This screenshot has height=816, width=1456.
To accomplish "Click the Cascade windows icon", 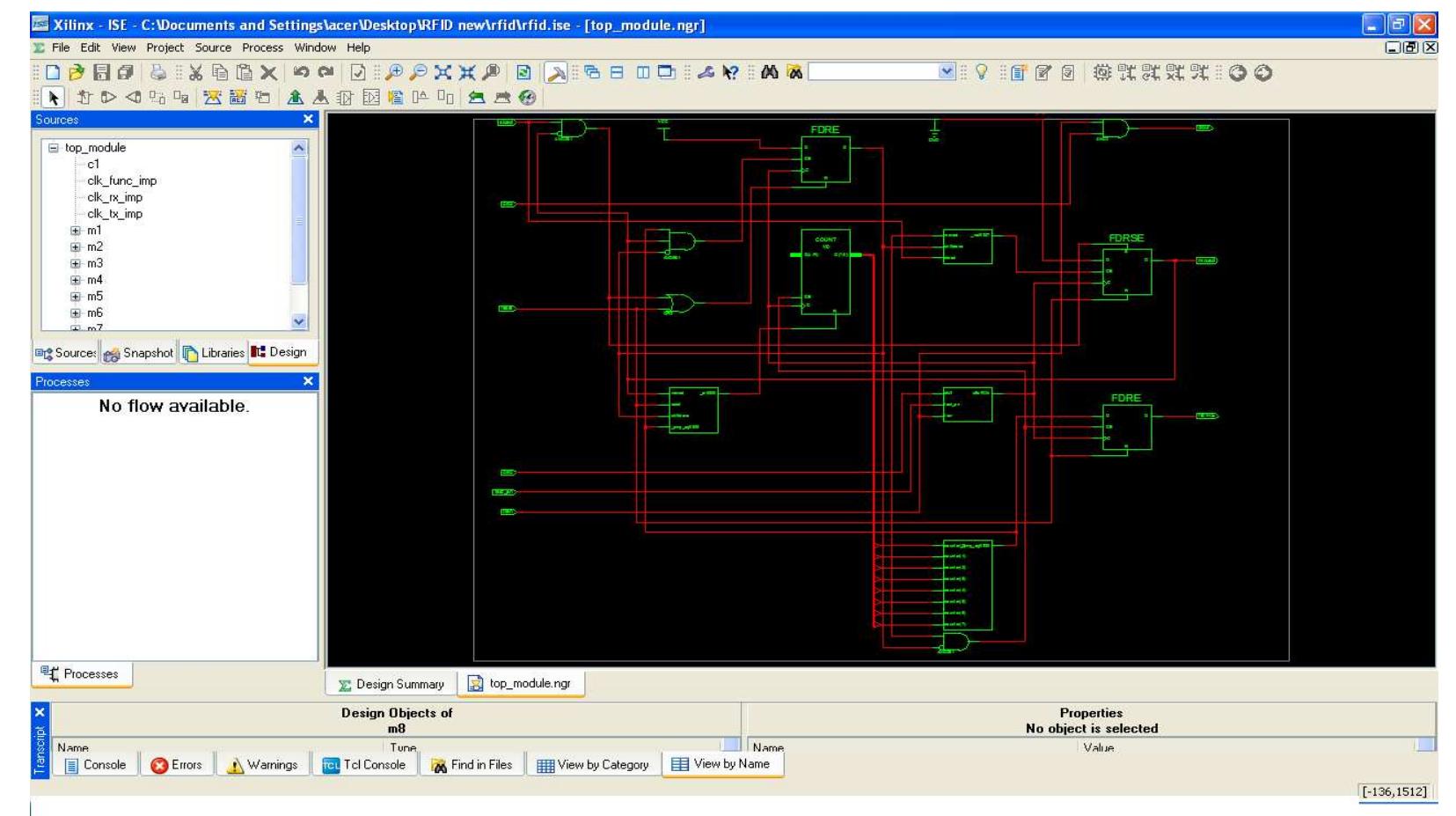I will (x=592, y=73).
